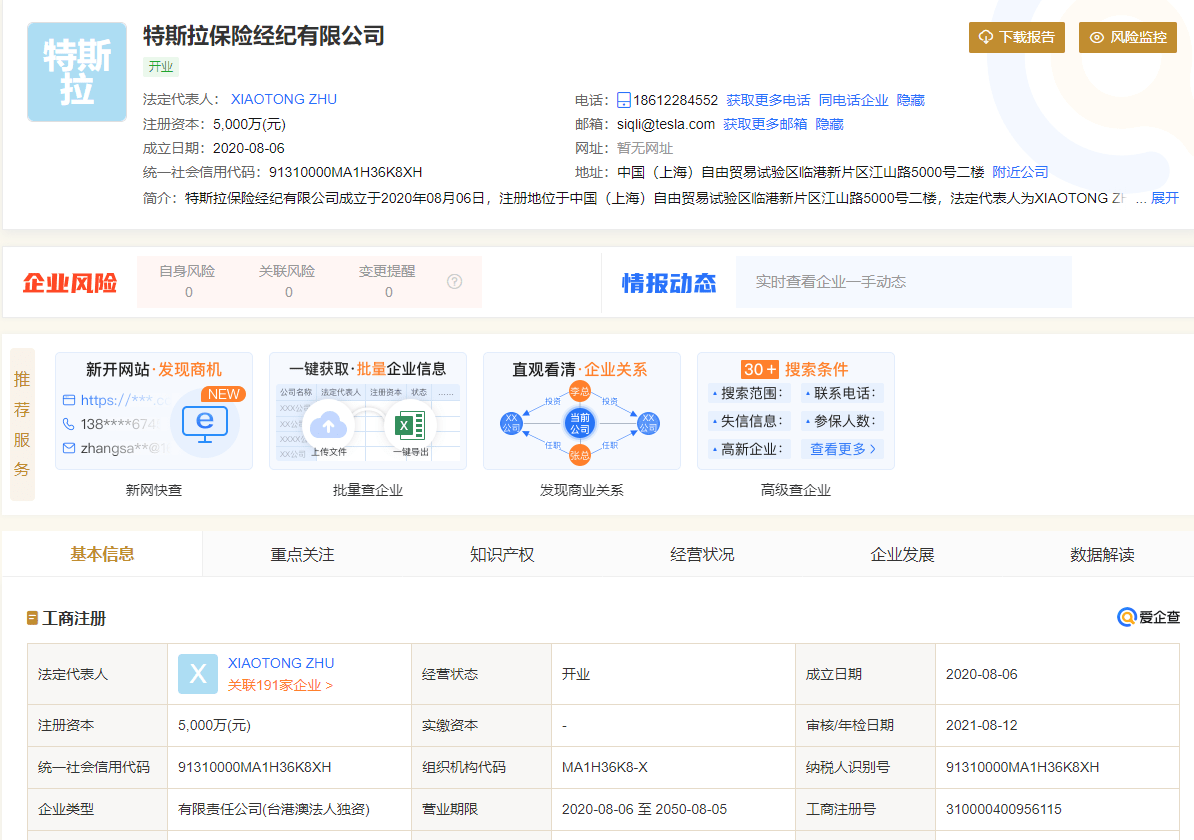Click the 有限责任公司(台港澳法人独资) company type cell

click(289, 810)
